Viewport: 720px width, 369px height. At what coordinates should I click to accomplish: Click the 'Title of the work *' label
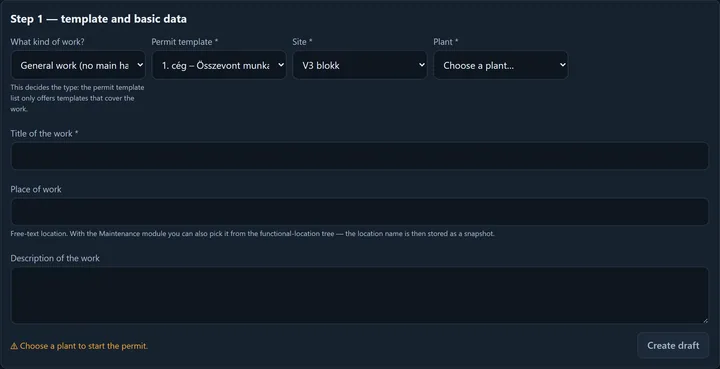point(44,134)
